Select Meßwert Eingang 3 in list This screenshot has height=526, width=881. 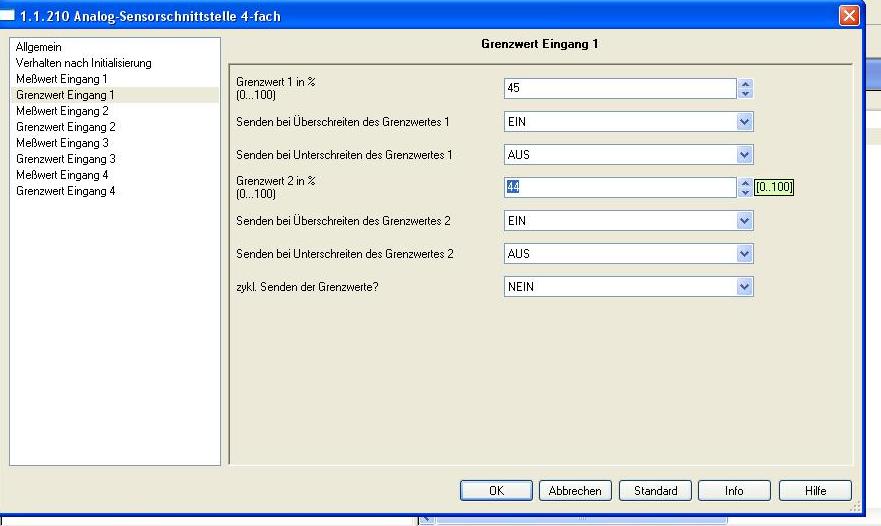coord(61,143)
